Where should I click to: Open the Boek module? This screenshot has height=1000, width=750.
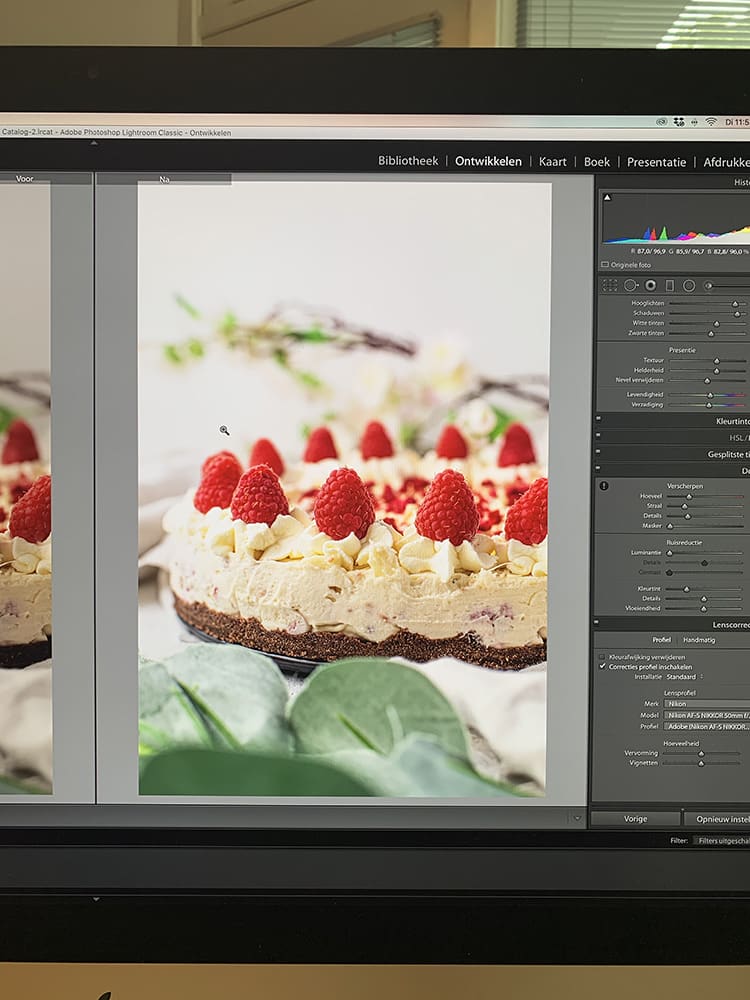pyautogui.click(x=597, y=162)
